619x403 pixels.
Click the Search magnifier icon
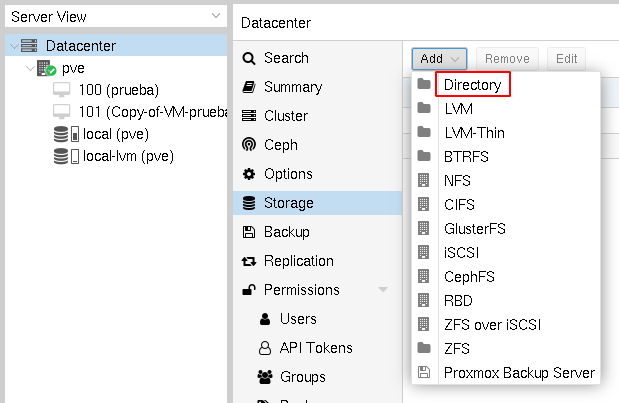(249, 58)
